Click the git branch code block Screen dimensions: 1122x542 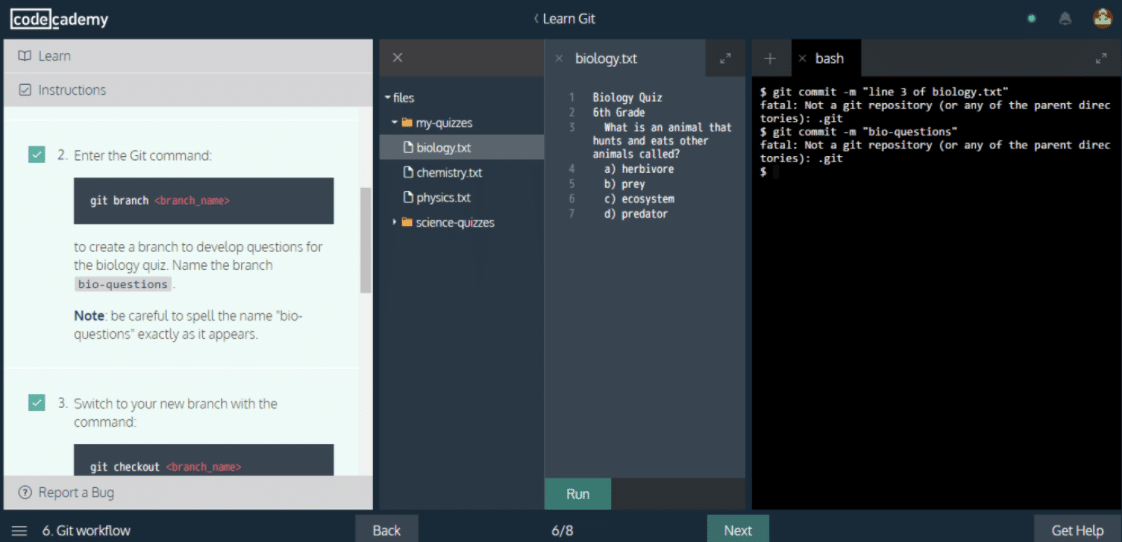point(203,201)
